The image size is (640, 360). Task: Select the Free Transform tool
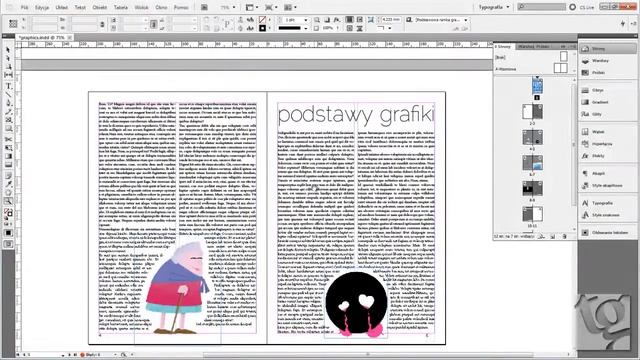[x=8, y=148]
